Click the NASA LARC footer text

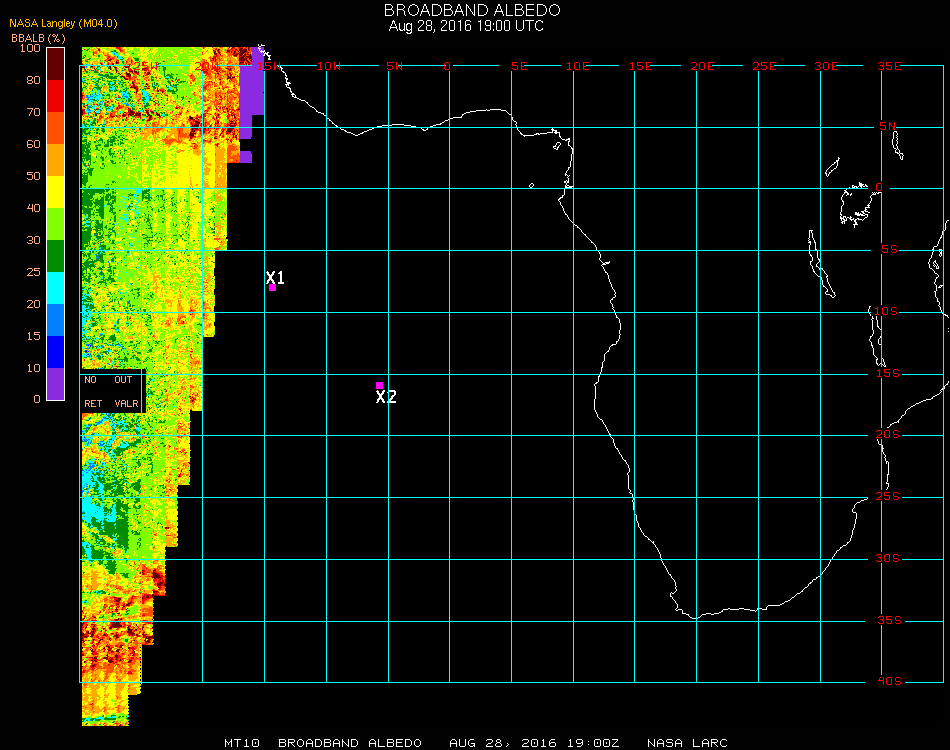[687, 743]
